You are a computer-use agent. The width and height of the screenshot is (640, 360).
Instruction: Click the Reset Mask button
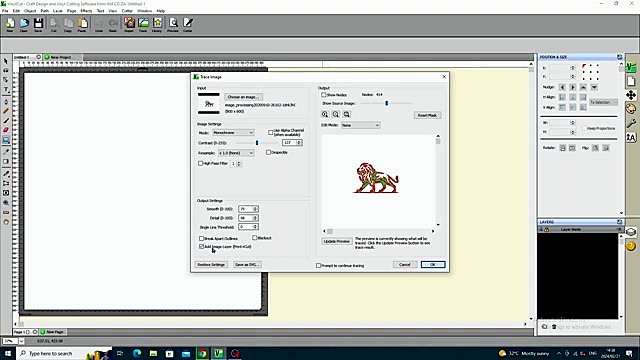(x=427, y=115)
